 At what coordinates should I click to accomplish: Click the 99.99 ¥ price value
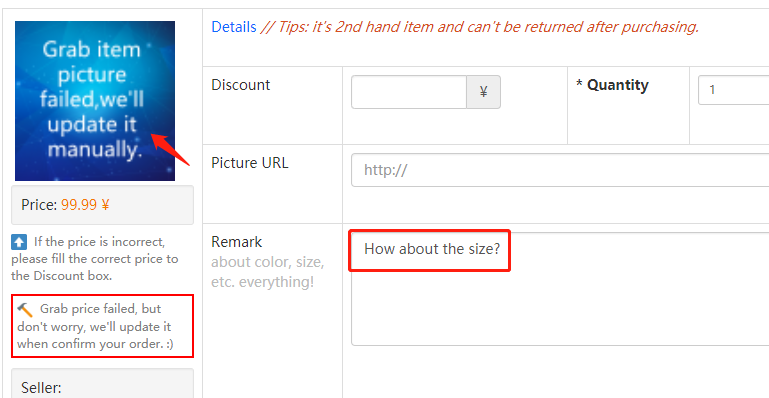(85, 205)
